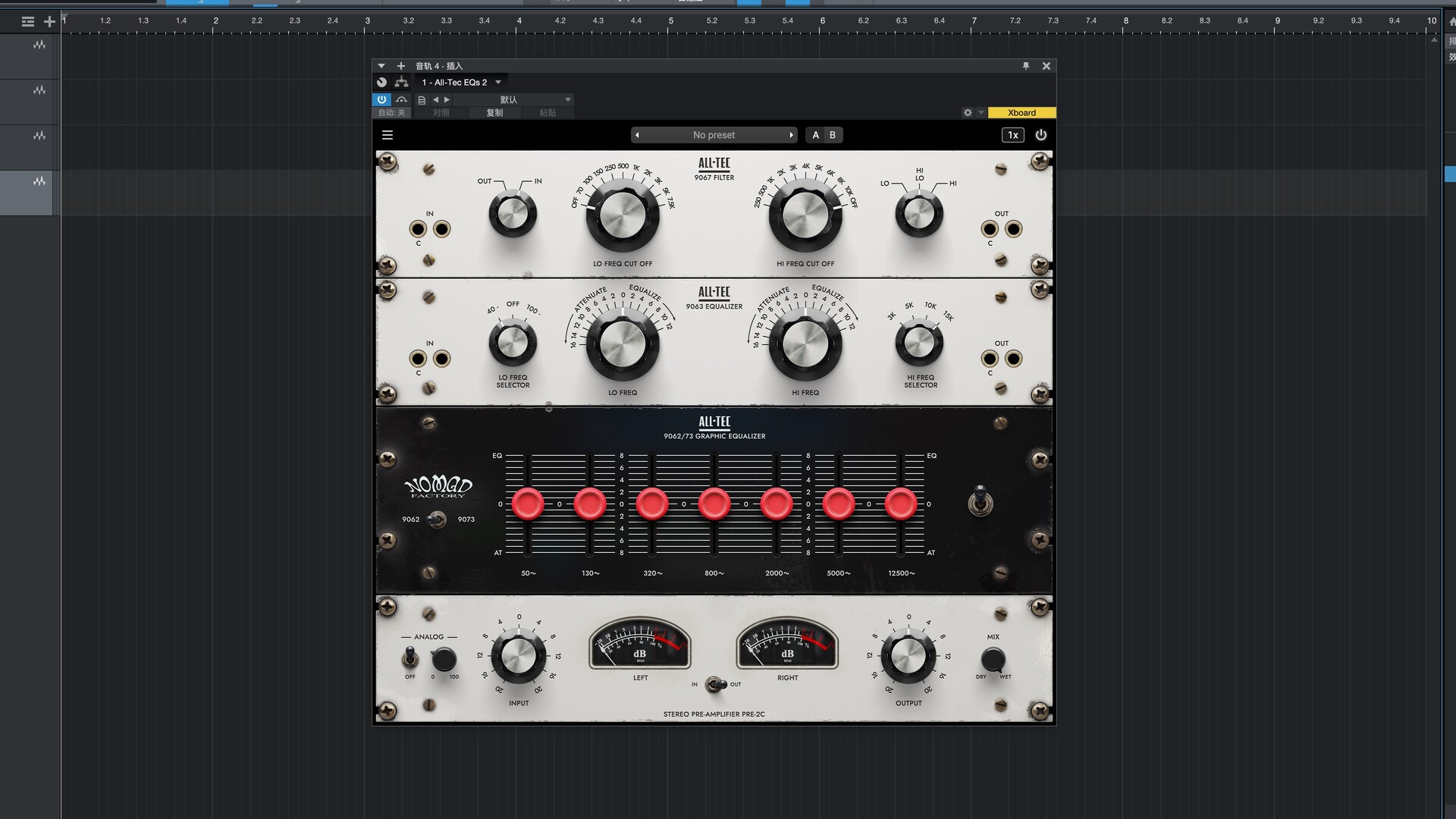Click the plugin power bypass icon

point(1041,135)
